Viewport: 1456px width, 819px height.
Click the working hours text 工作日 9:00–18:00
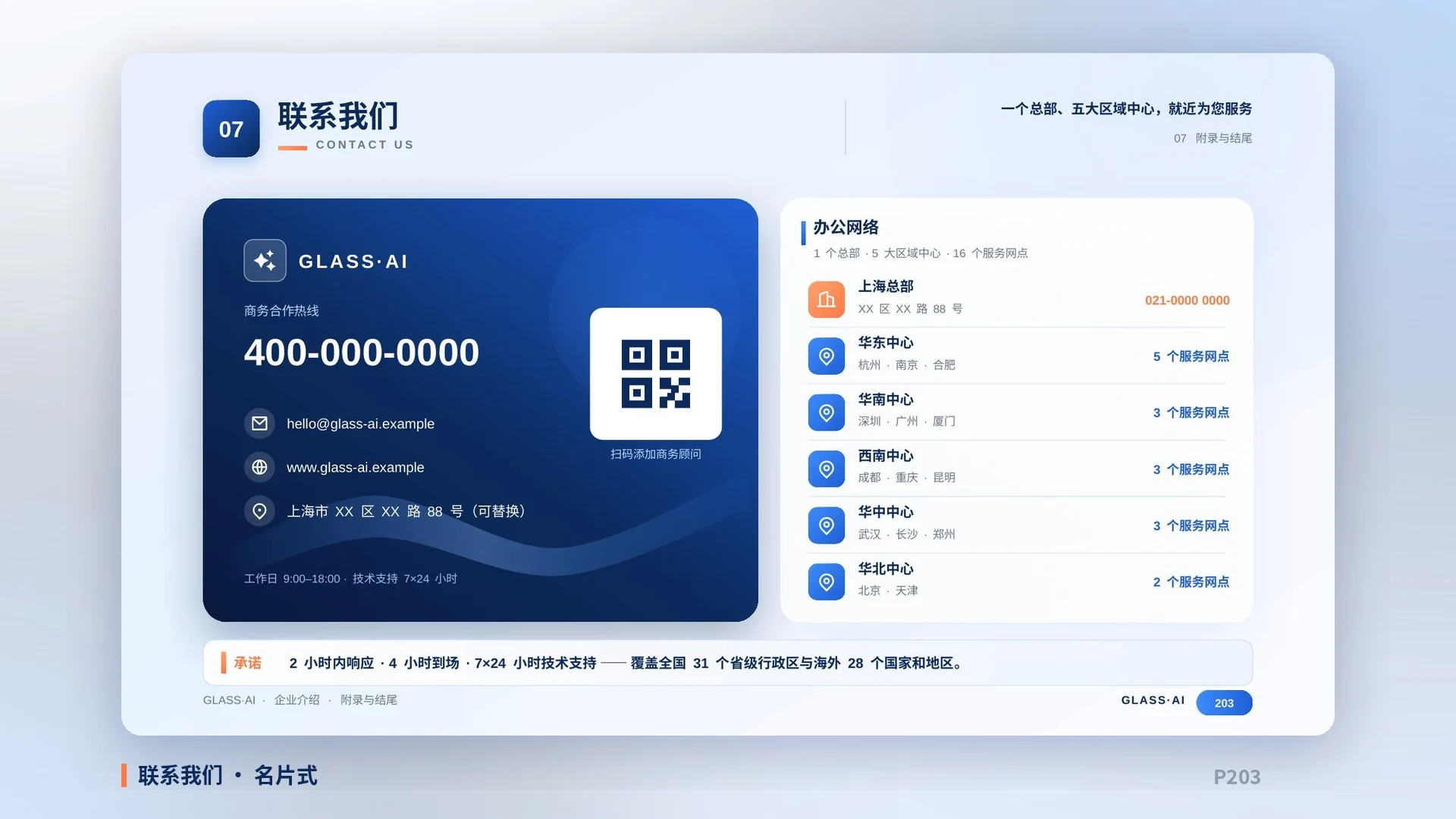pos(292,579)
